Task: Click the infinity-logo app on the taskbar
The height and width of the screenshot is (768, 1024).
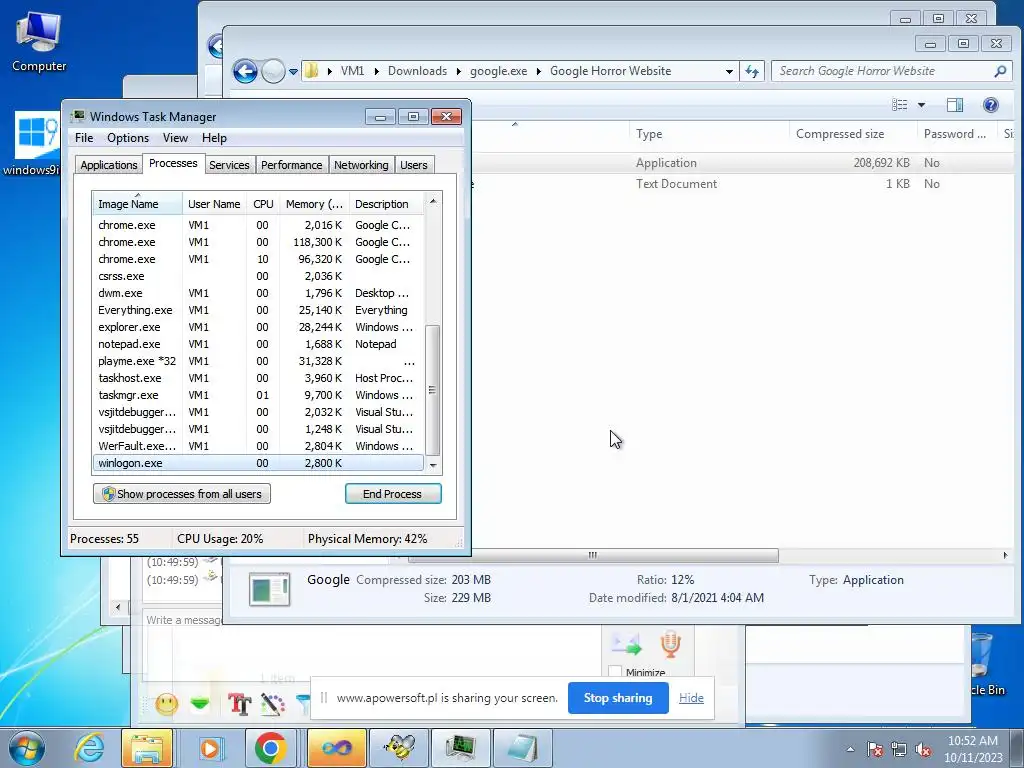Action: tap(337, 748)
